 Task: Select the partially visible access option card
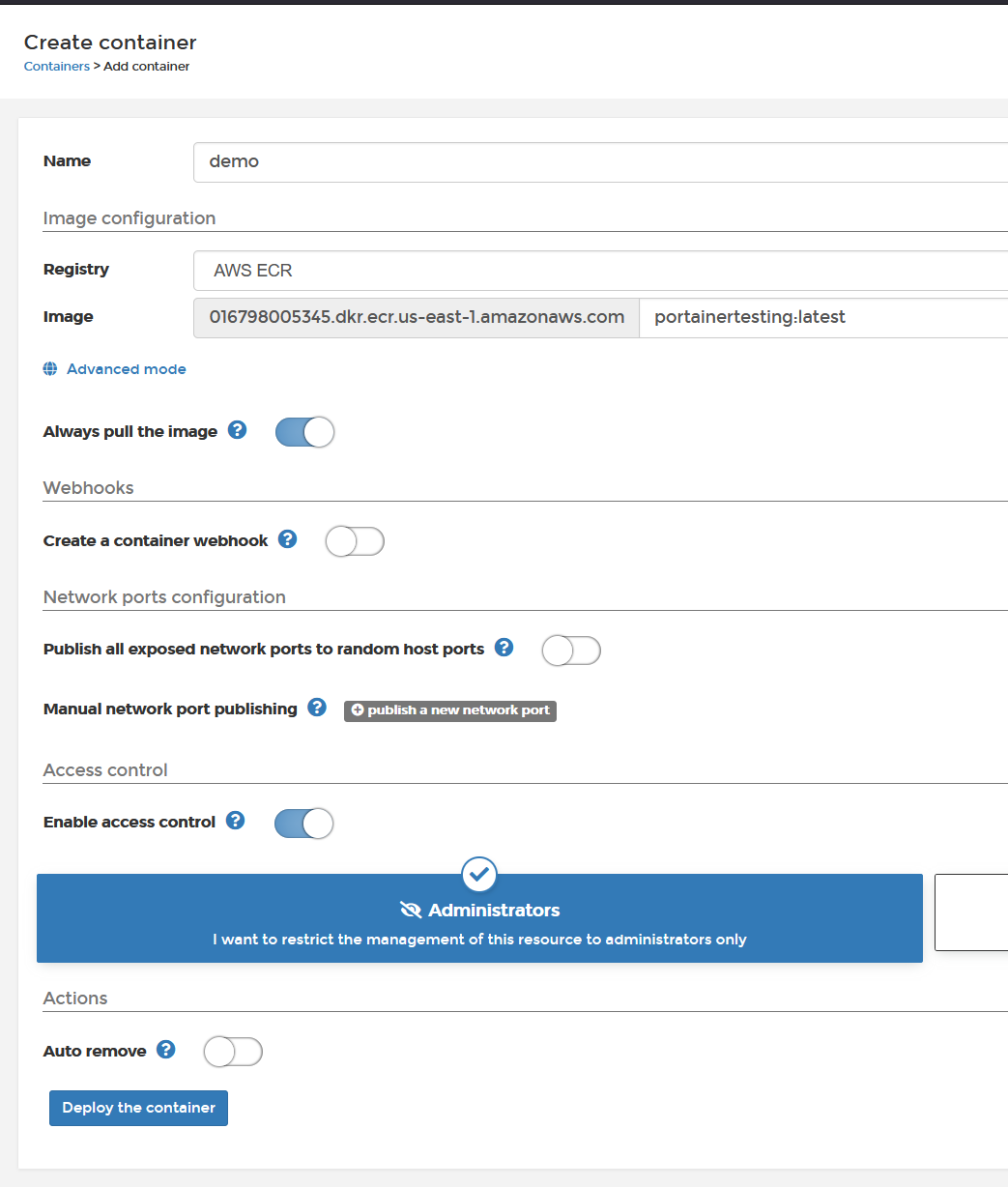point(971,912)
